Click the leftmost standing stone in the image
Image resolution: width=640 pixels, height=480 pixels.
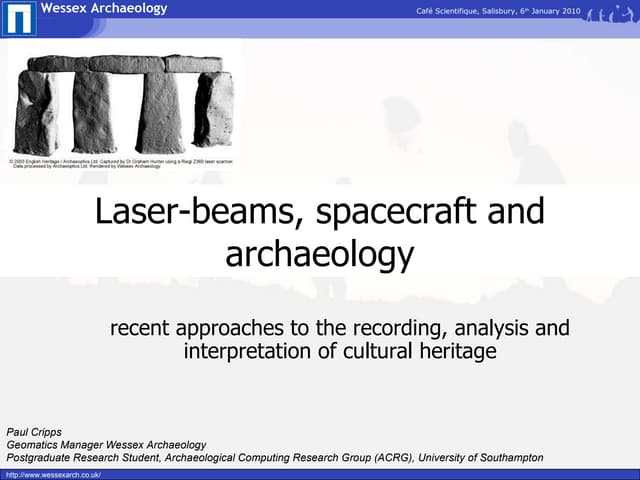click(x=36, y=112)
